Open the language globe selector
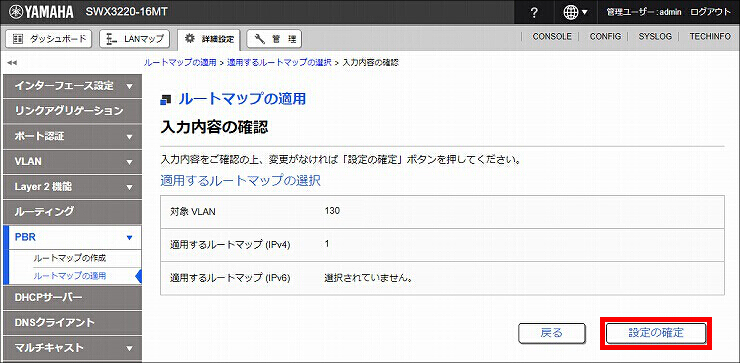Viewport: 740px width, 363px height. 576,12
